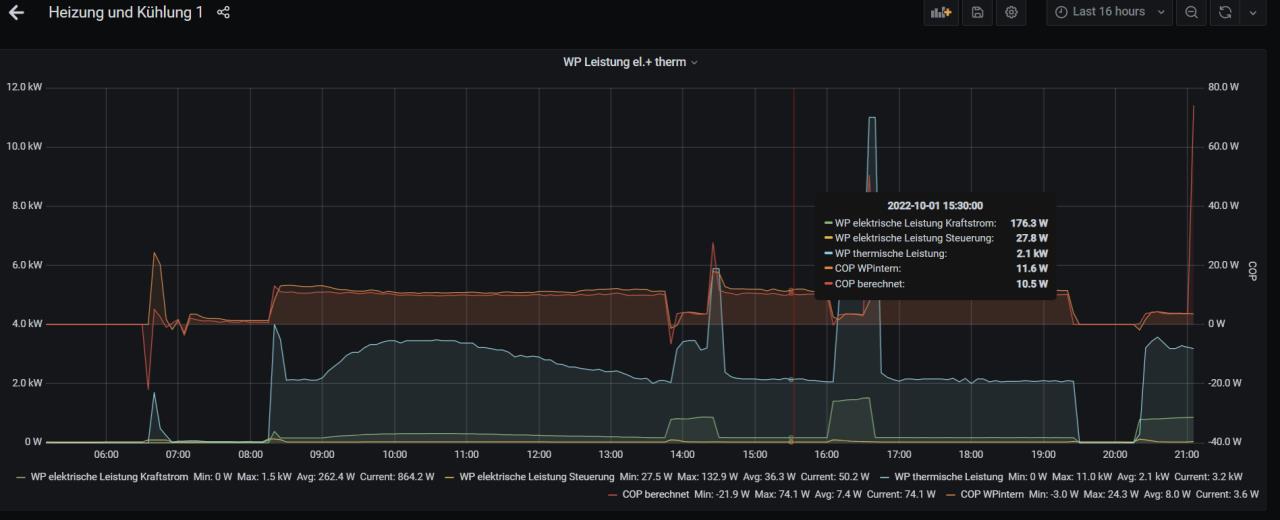Add a new panel to dashboard
Screen dimensions: 1280x520
click(x=941, y=12)
